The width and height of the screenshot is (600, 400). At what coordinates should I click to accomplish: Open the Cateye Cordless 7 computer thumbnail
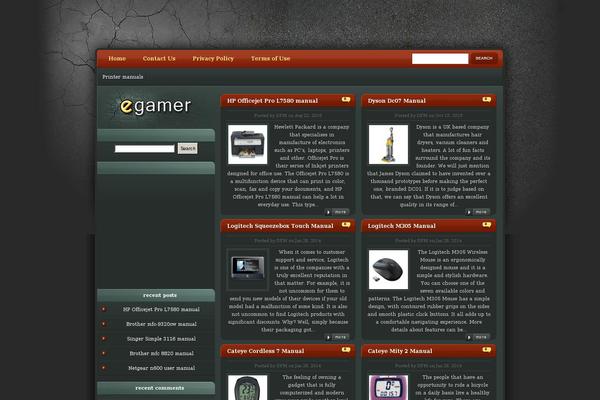pyautogui.click(x=248, y=387)
